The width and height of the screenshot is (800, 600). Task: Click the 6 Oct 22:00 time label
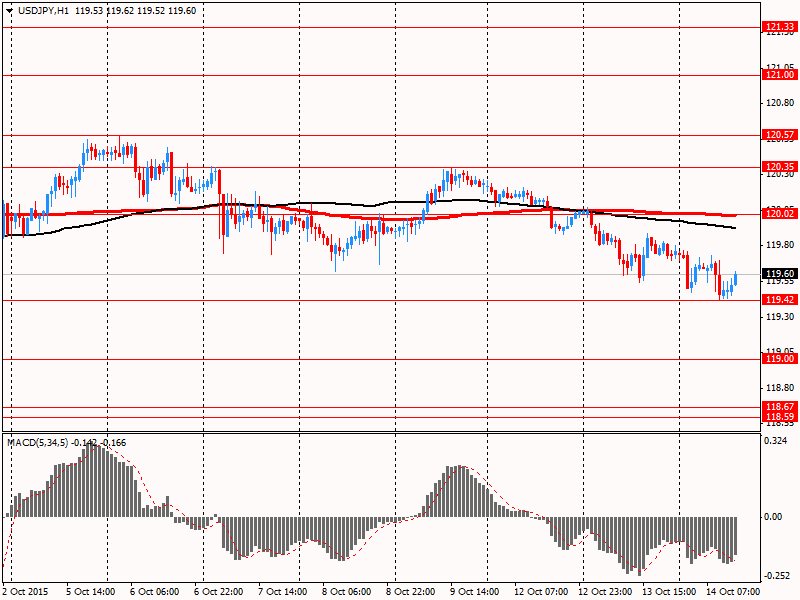coord(219,592)
